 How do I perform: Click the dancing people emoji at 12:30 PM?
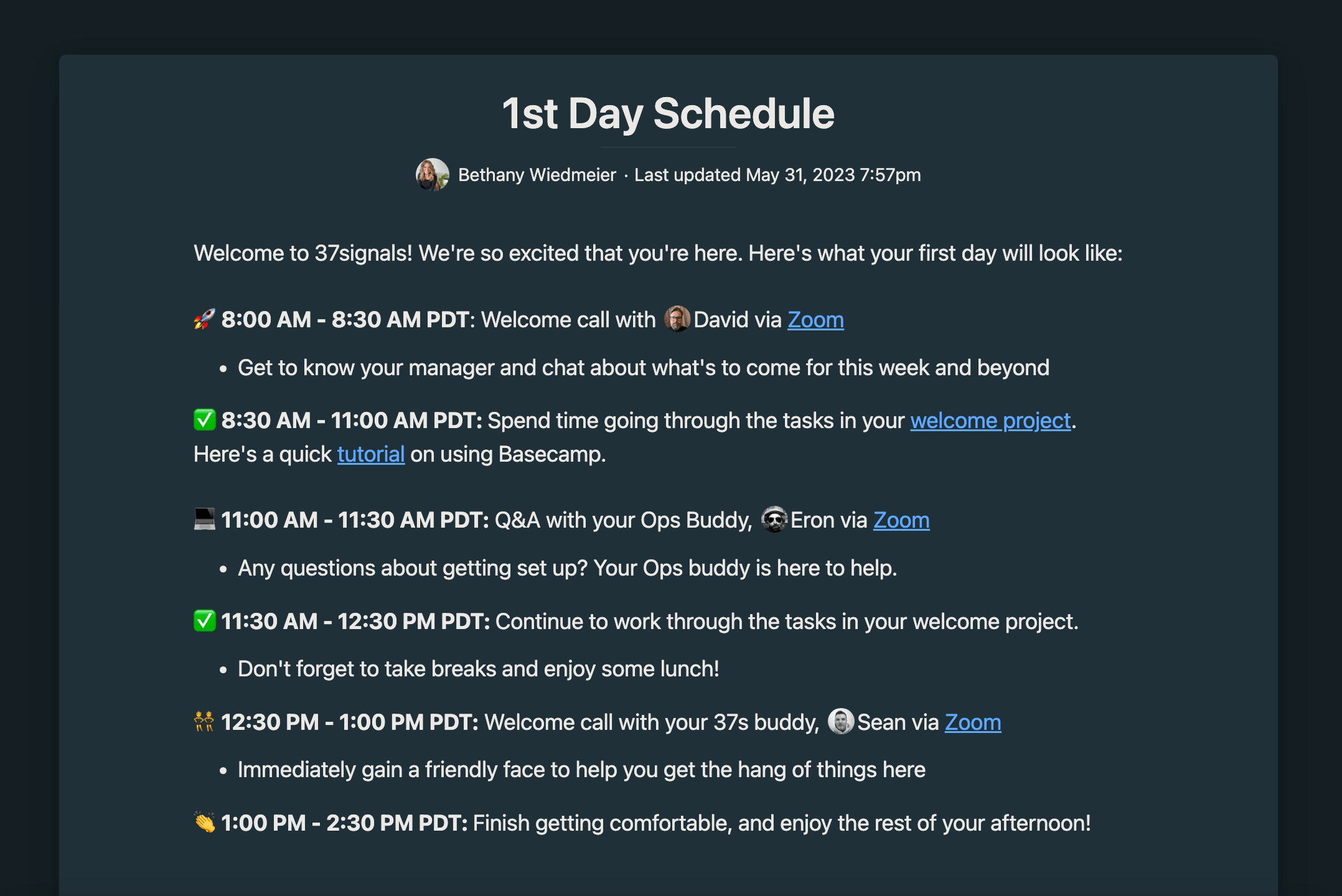[204, 722]
